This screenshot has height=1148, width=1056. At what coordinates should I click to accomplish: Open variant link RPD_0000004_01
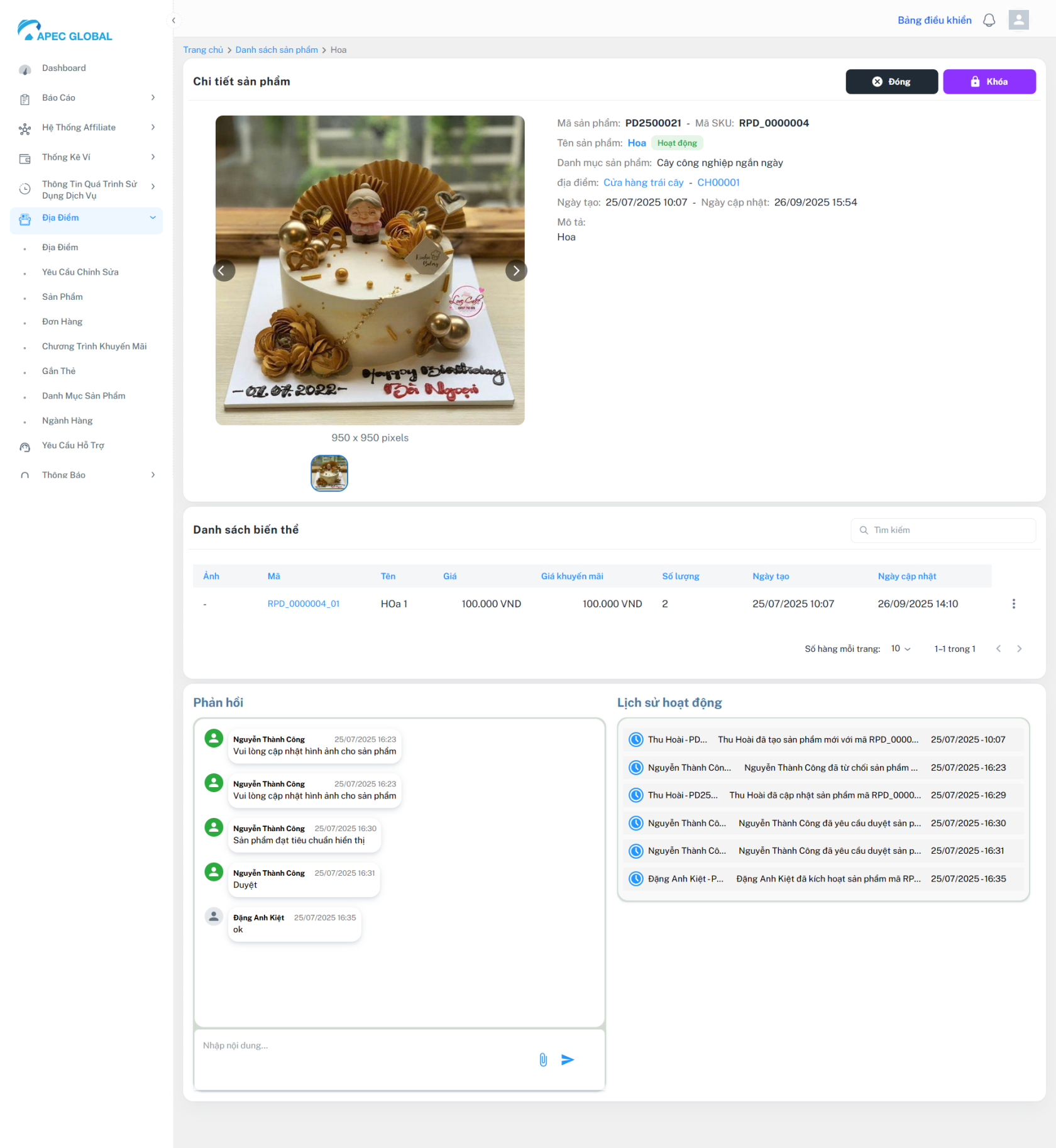303,604
